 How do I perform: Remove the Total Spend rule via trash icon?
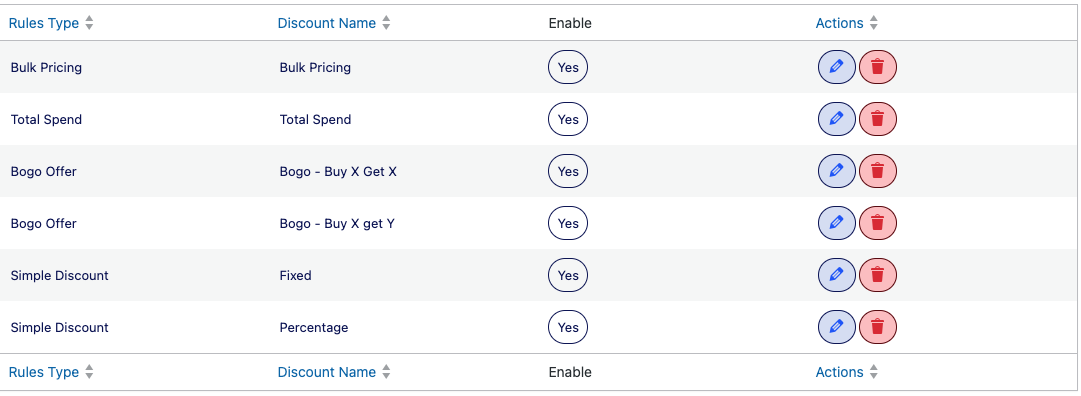(x=878, y=119)
